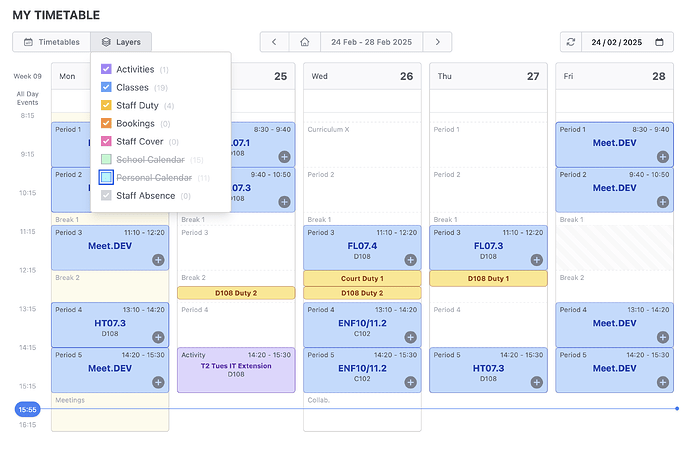Viewport: 690px width, 450px height.
Task: Click the 15:55 current time marker
Action: 27,410
